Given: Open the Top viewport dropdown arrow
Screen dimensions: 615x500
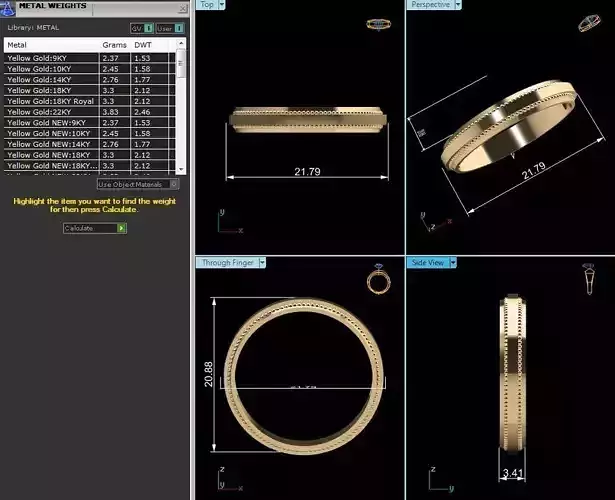Looking at the screenshot, I should coord(222,4).
